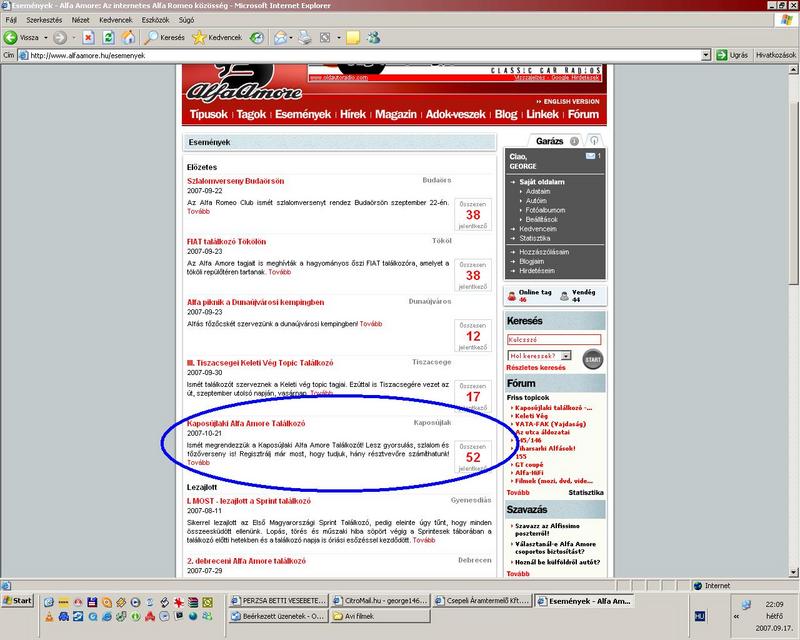Click the grey Forward arrow button
800x640 pixels.
[60, 37]
